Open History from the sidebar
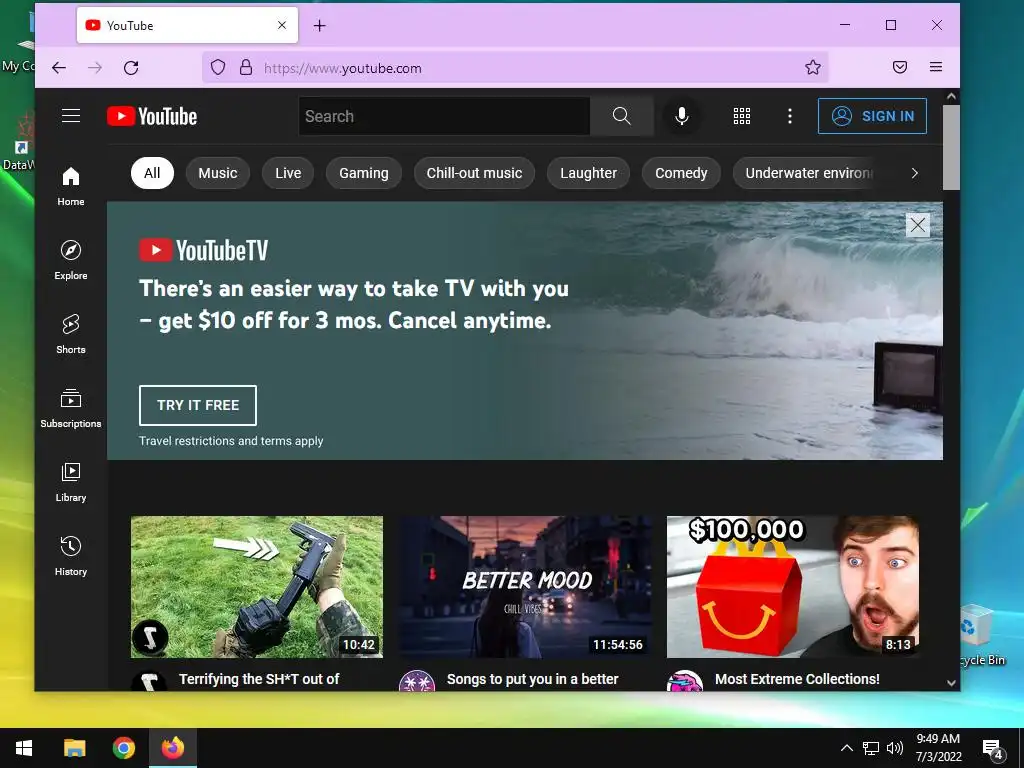The width and height of the screenshot is (1024, 768). tap(71, 556)
